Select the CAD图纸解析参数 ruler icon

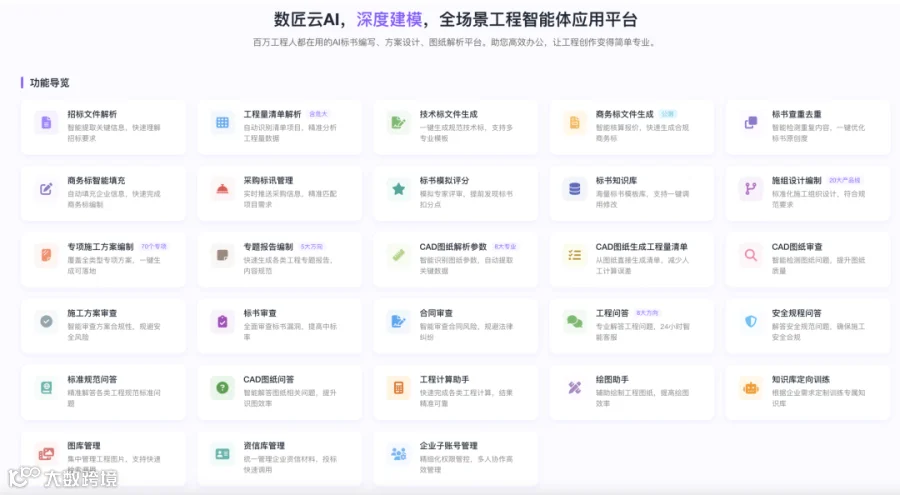point(398,255)
